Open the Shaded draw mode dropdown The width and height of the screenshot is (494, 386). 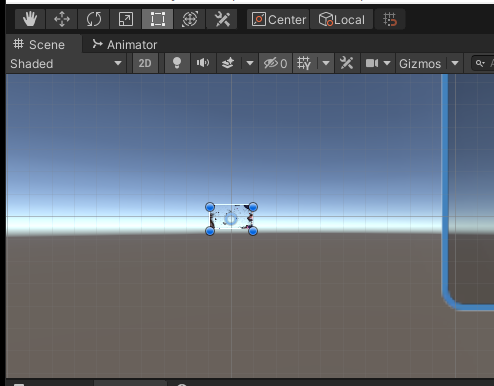point(66,63)
